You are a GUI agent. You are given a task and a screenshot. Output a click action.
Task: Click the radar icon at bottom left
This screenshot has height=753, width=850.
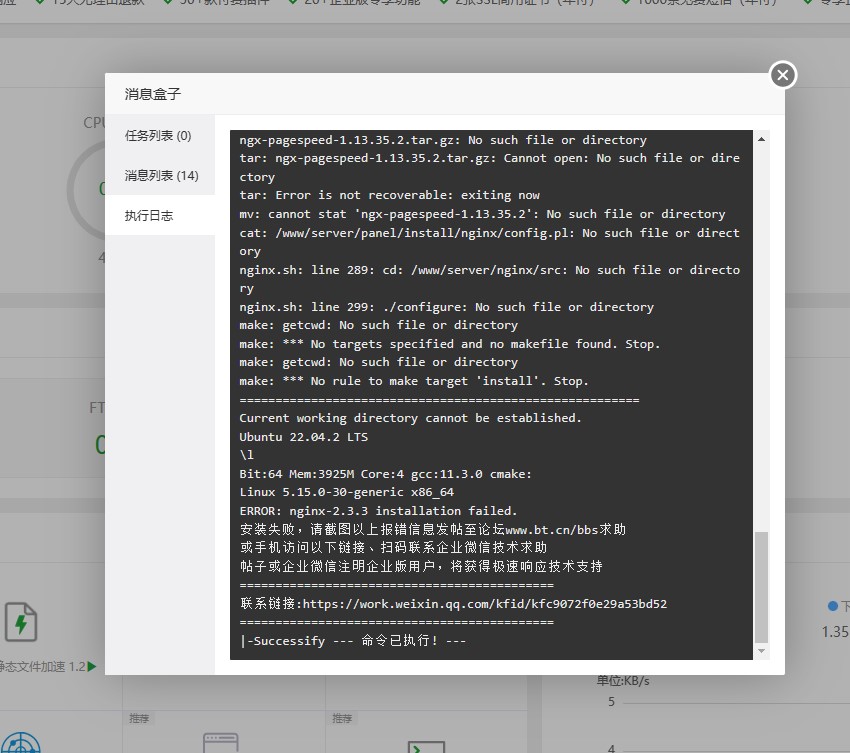coord(20,743)
